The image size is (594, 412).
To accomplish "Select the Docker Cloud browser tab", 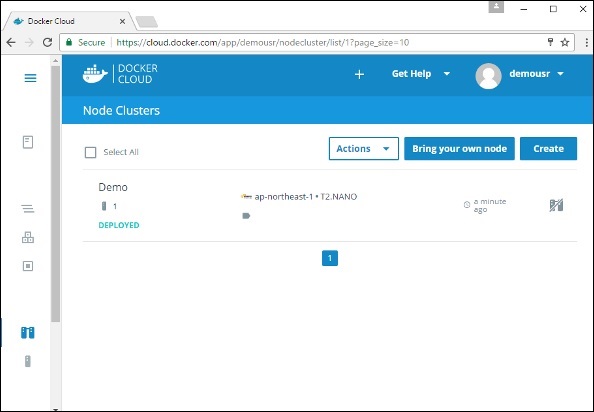I will coord(69,21).
